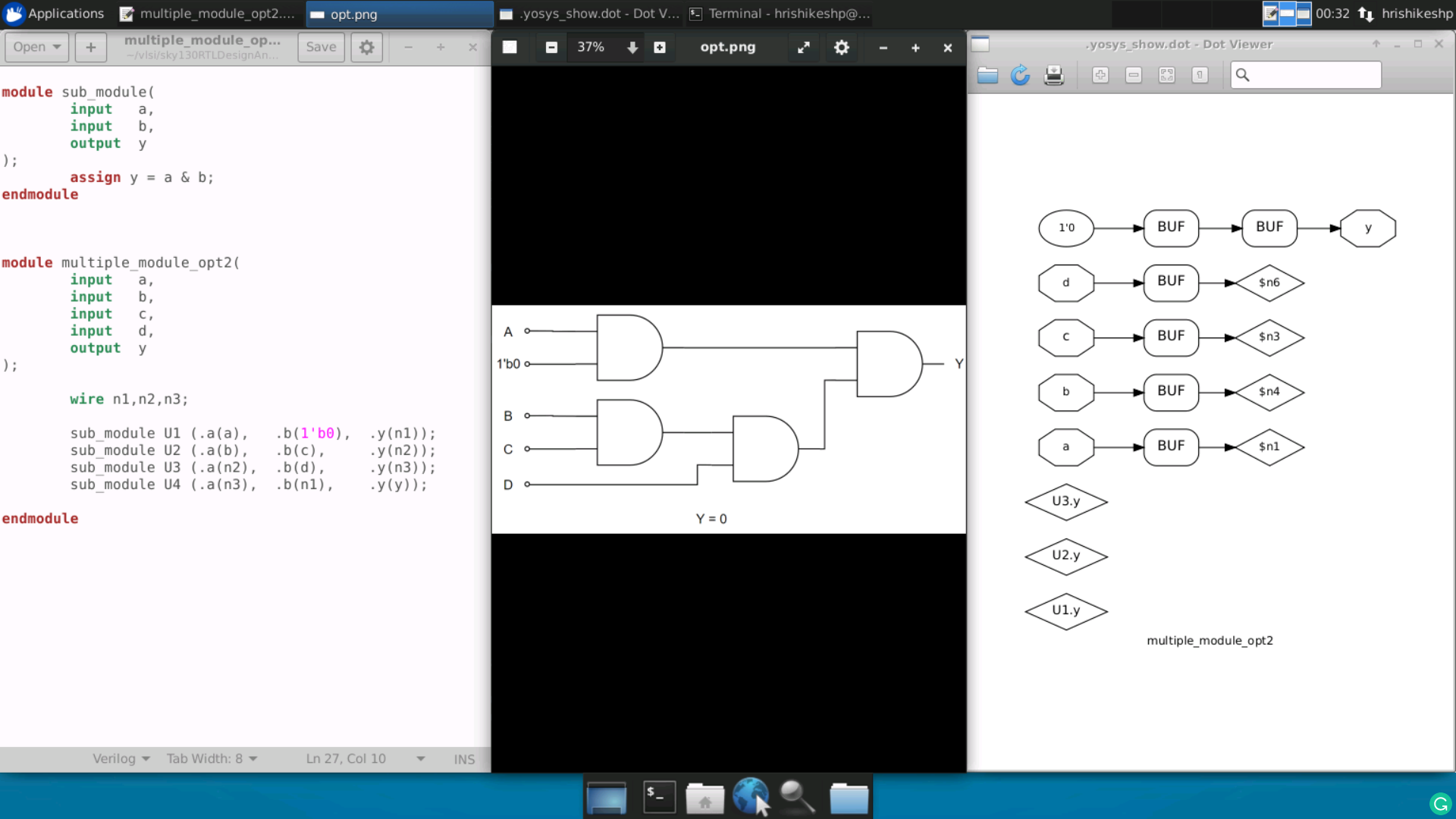The height and width of the screenshot is (819, 1456).
Task: Toggle INS insert mode indicator
Action: pos(464,759)
